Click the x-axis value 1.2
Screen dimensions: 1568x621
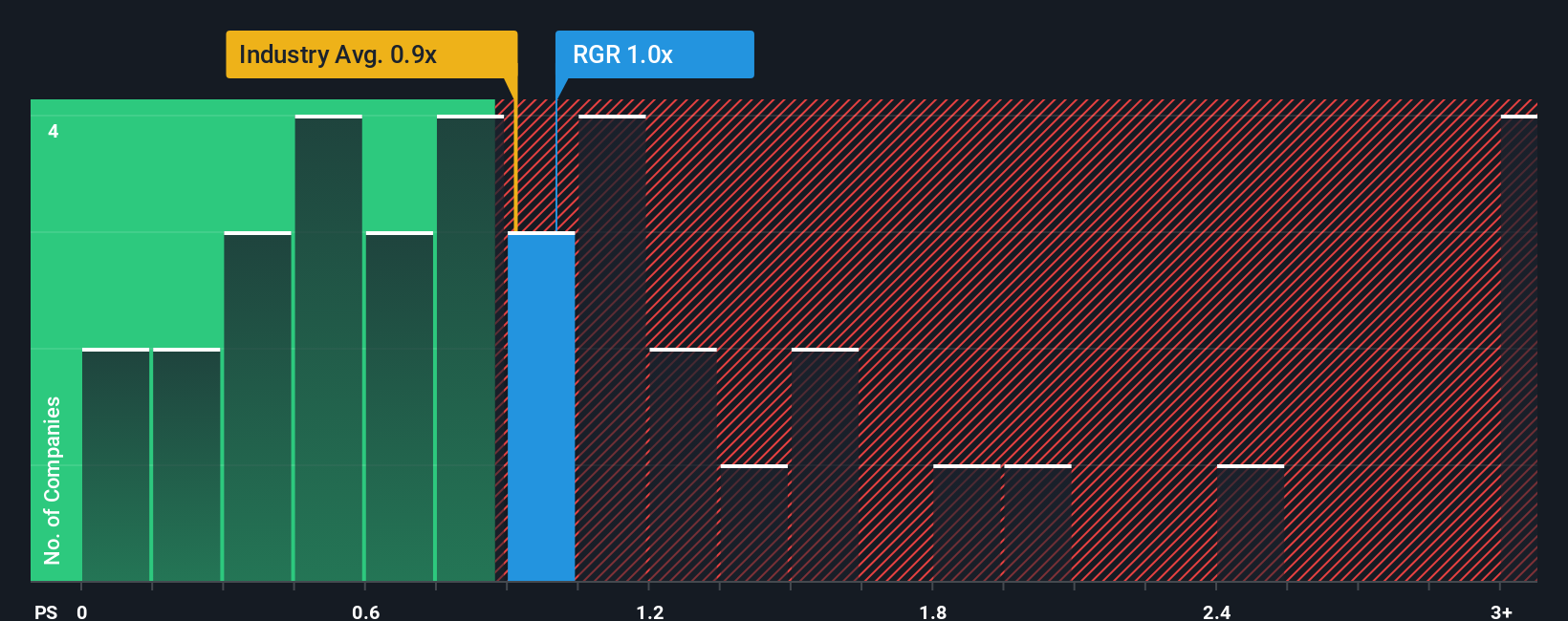coord(649,611)
